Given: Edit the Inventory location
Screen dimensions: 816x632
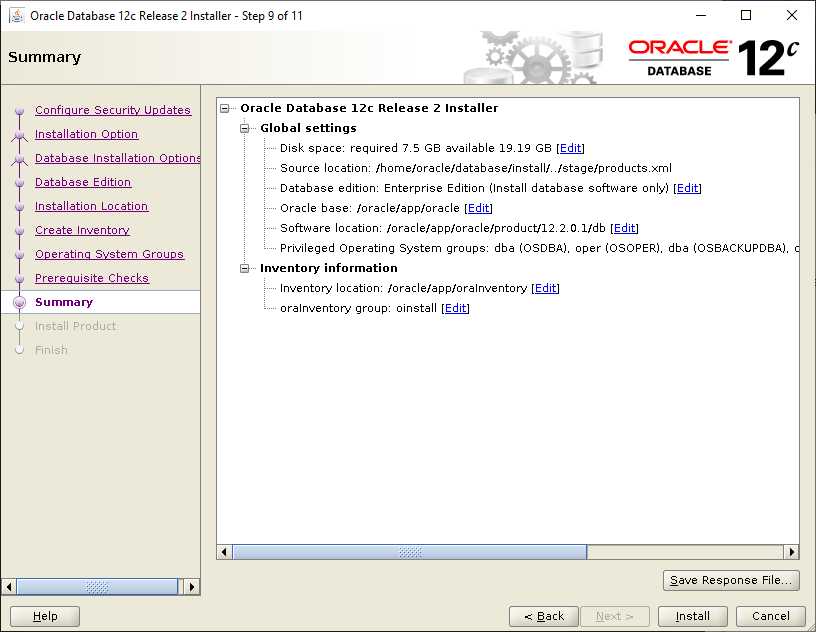Looking at the screenshot, I should pos(545,288).
